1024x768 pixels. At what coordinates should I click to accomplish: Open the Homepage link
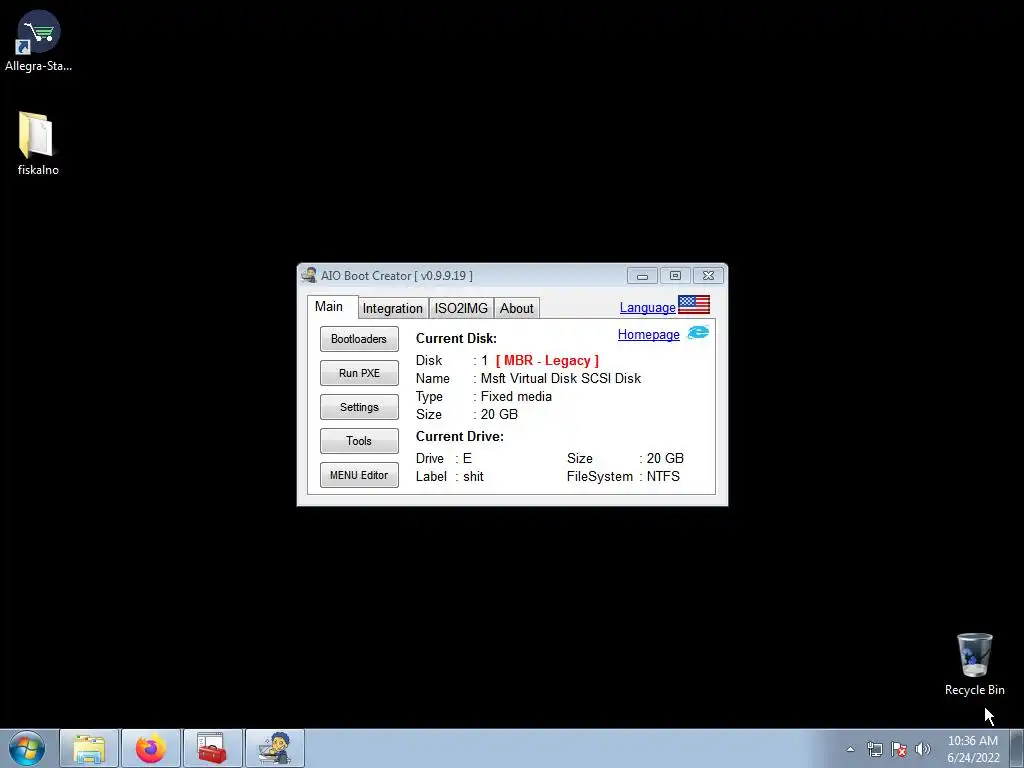pos(648,334)
